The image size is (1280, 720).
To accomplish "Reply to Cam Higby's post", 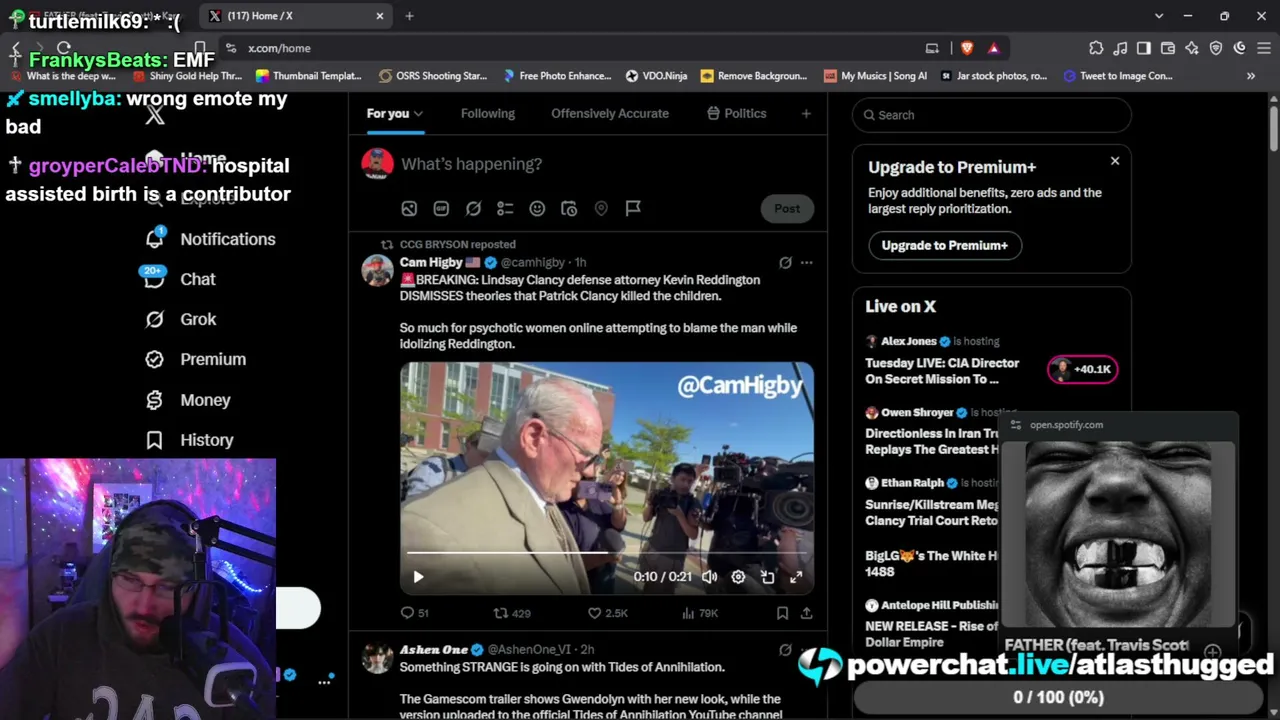I will tap(414, 613).
